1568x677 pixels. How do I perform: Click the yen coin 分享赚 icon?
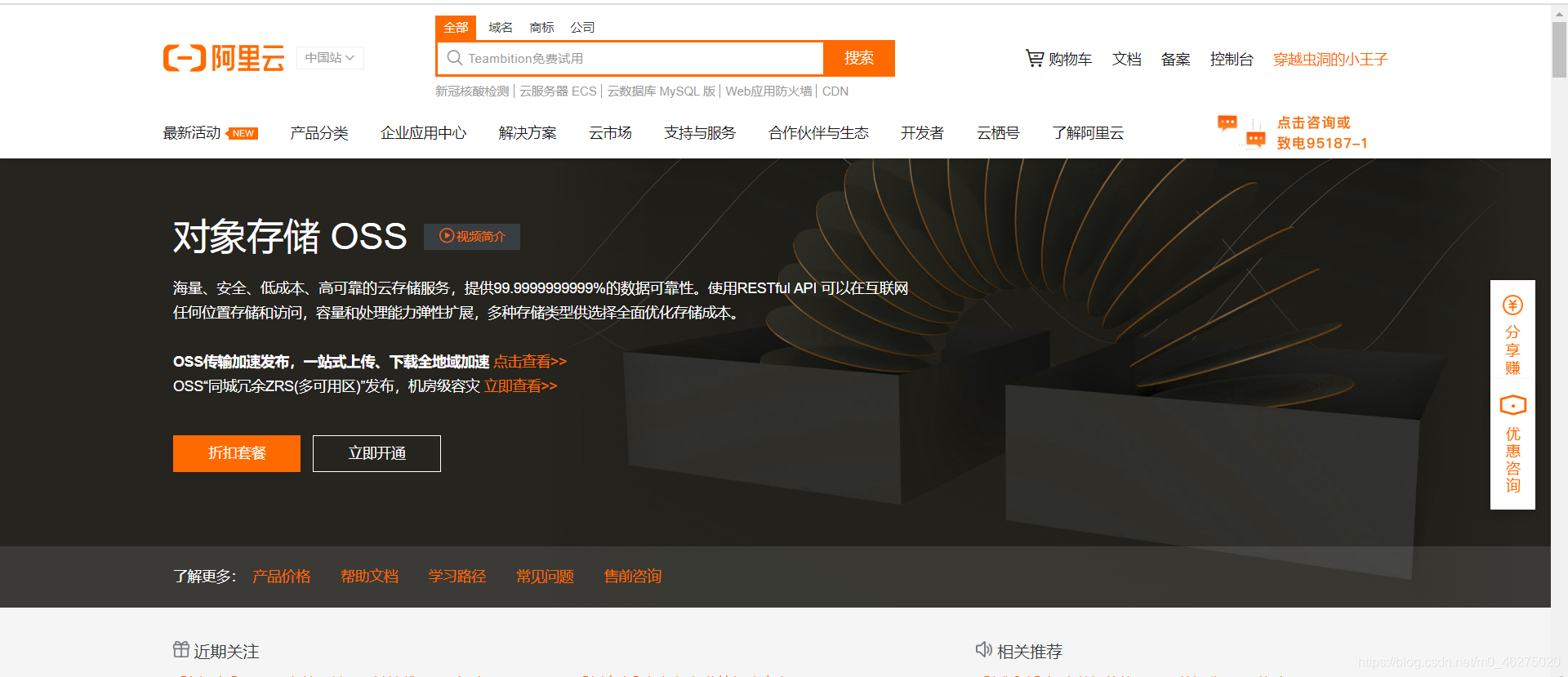pos(1512,305)
